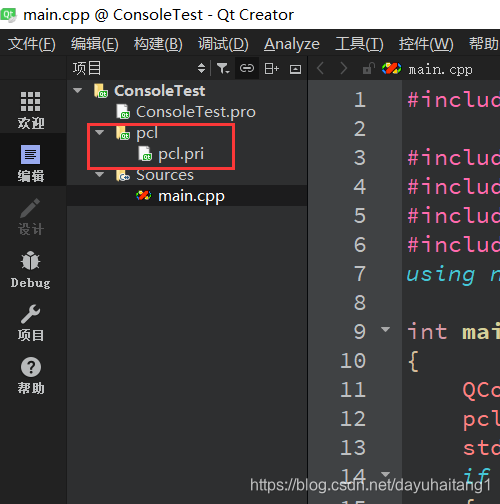The height and width of the screenshot is (504, 500).
Task: Open the Welcome (欢迎) mode
Action: click(x=31, y=110)
